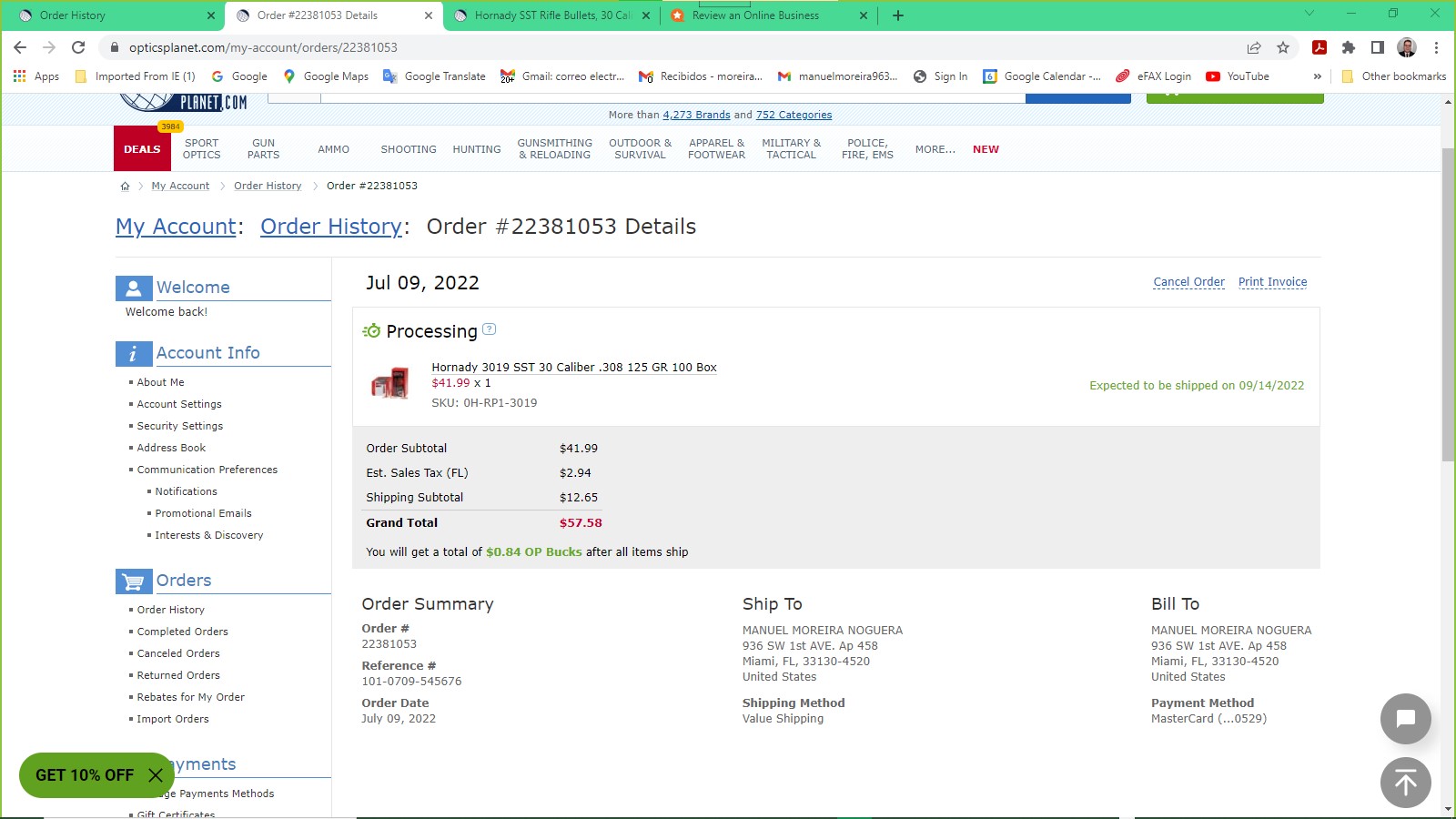
Task: Click the Welcome user silhouette icon
Action: pos(133,287)
